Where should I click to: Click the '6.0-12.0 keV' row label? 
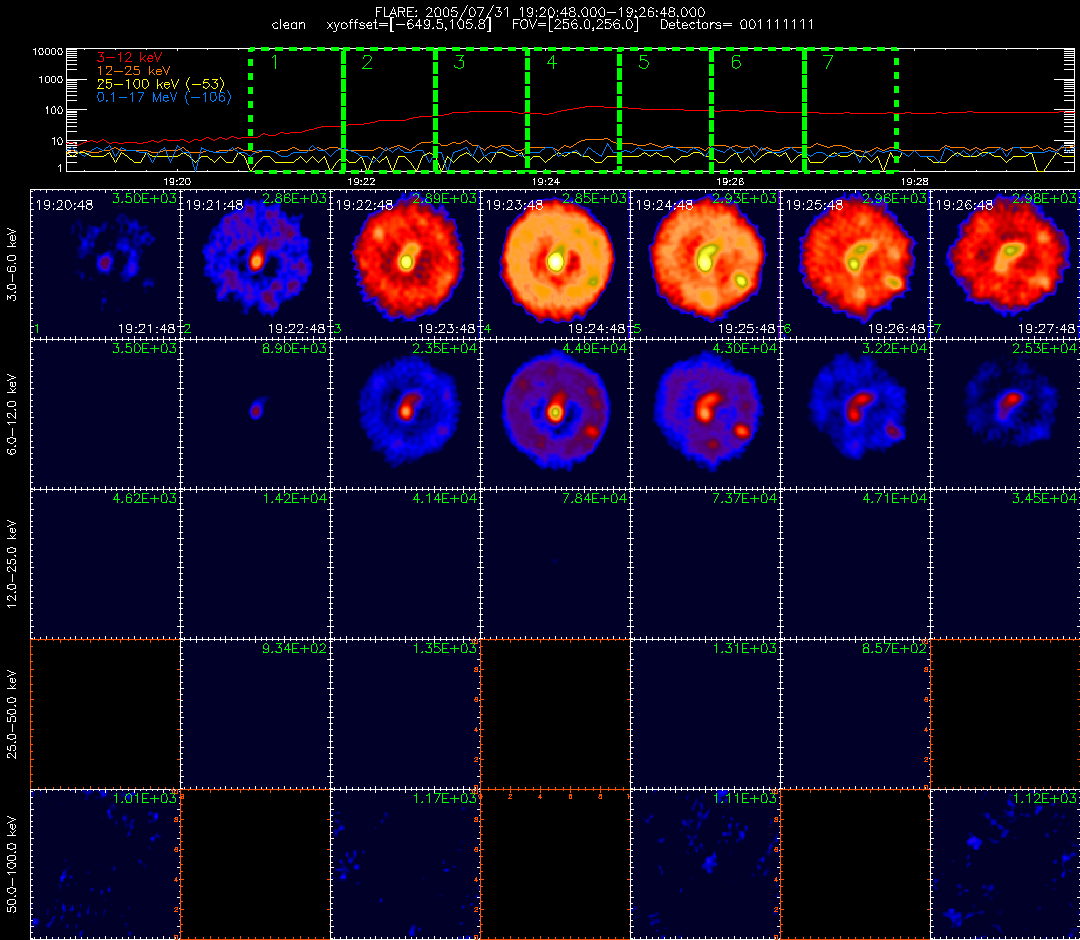[x=12, y=415]
